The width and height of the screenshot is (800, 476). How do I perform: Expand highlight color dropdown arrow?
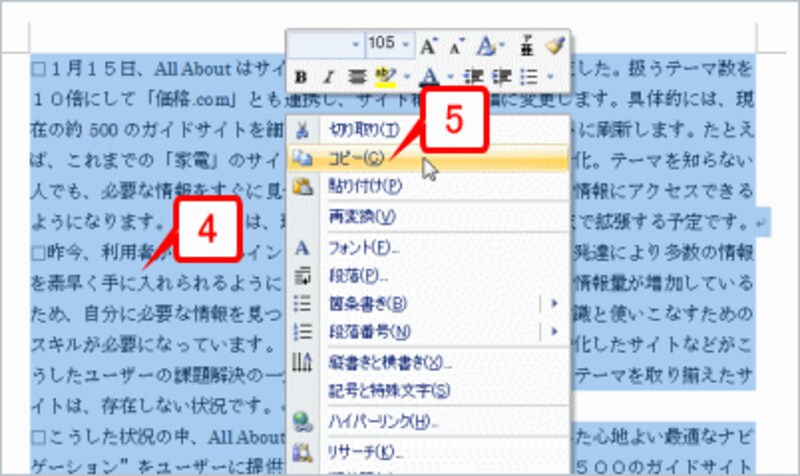pos(406,77)
